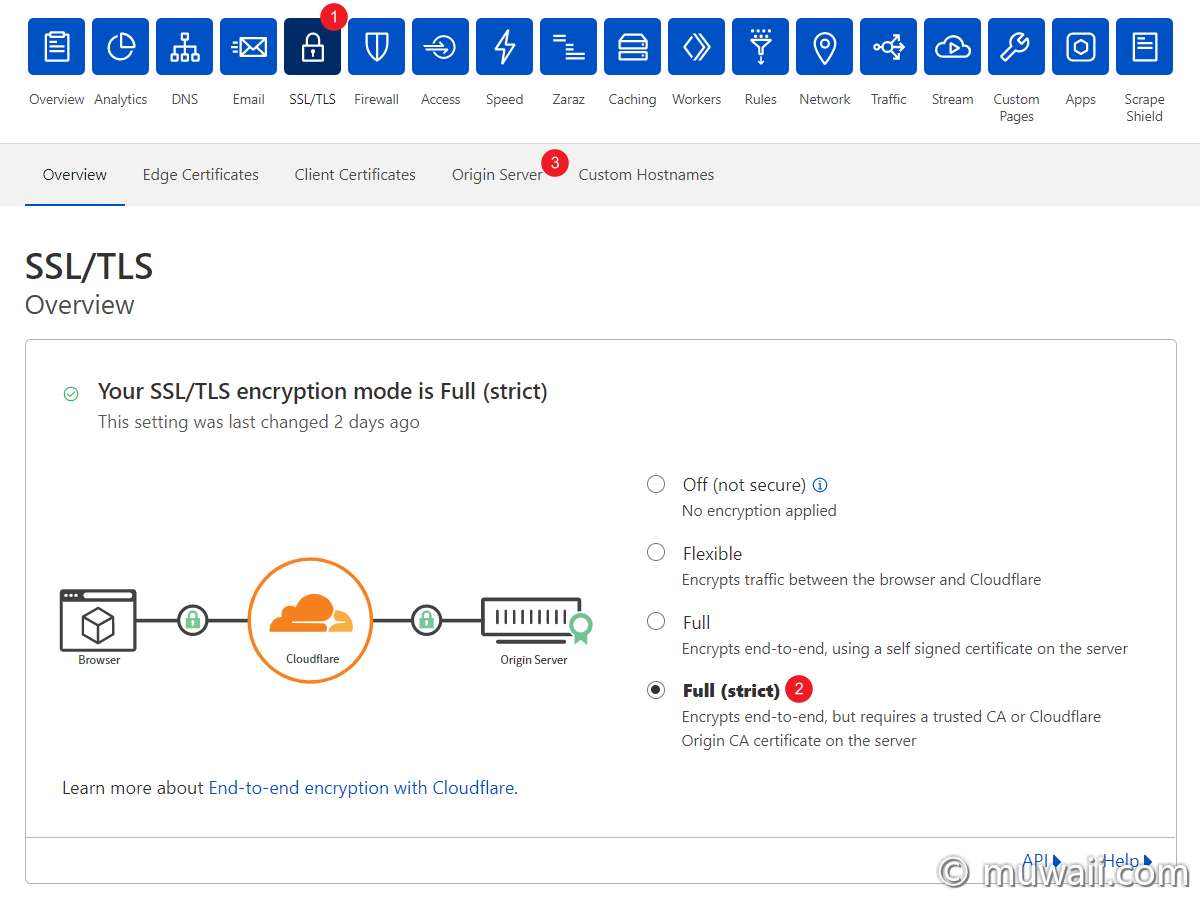Viewport: 1200px width, 900px height.
Task: Select the Off (not secure) radio button
Action: [656, 484]
